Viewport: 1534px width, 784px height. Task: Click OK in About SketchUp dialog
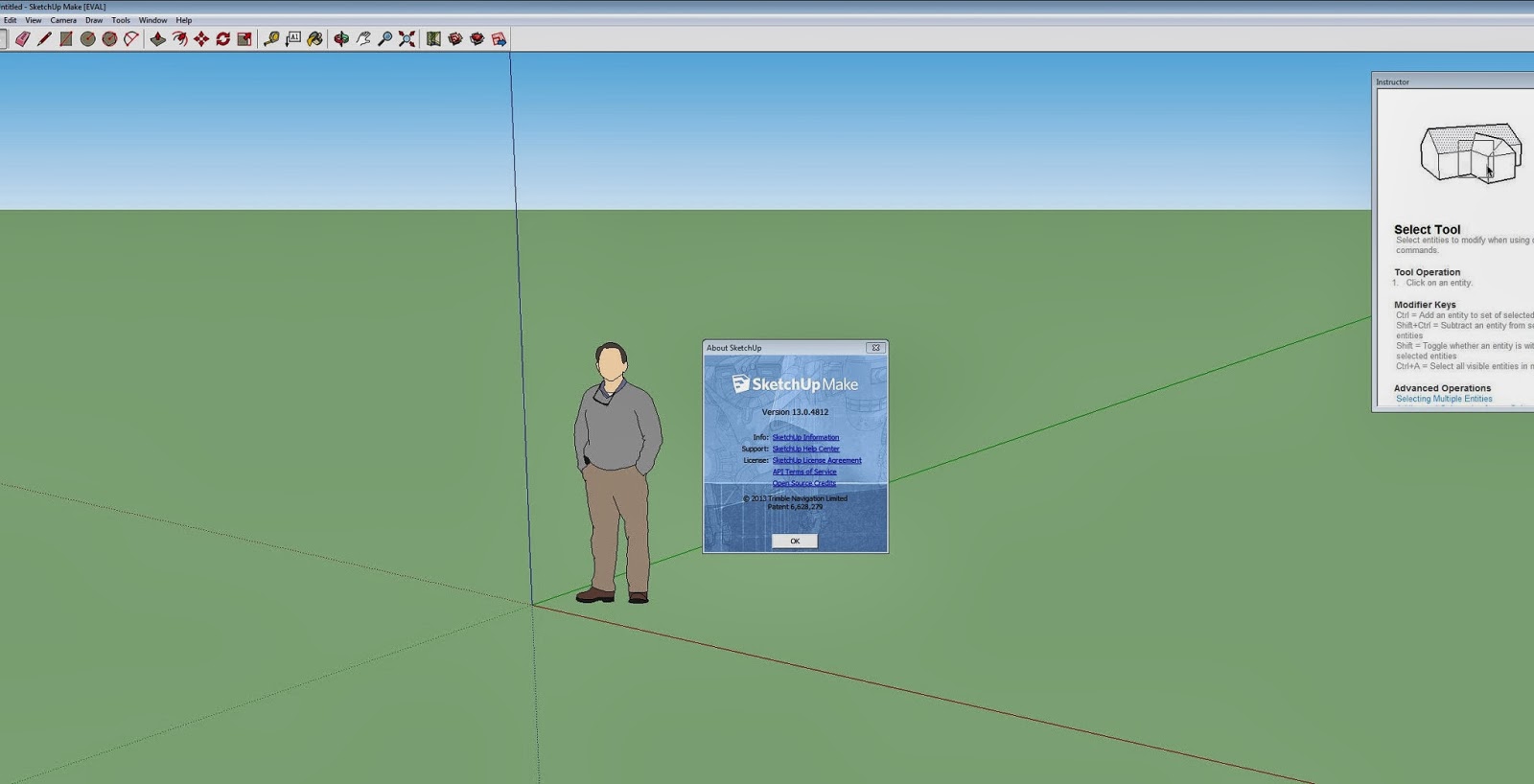(795, 541)
